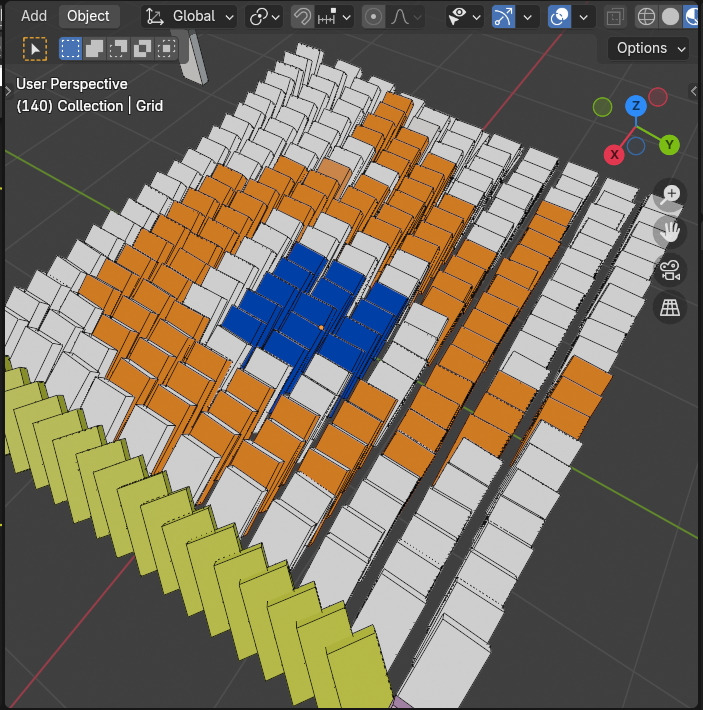Toggle X-ray mode
Screen dimensions: 703x710
click(x=615, y=17)
